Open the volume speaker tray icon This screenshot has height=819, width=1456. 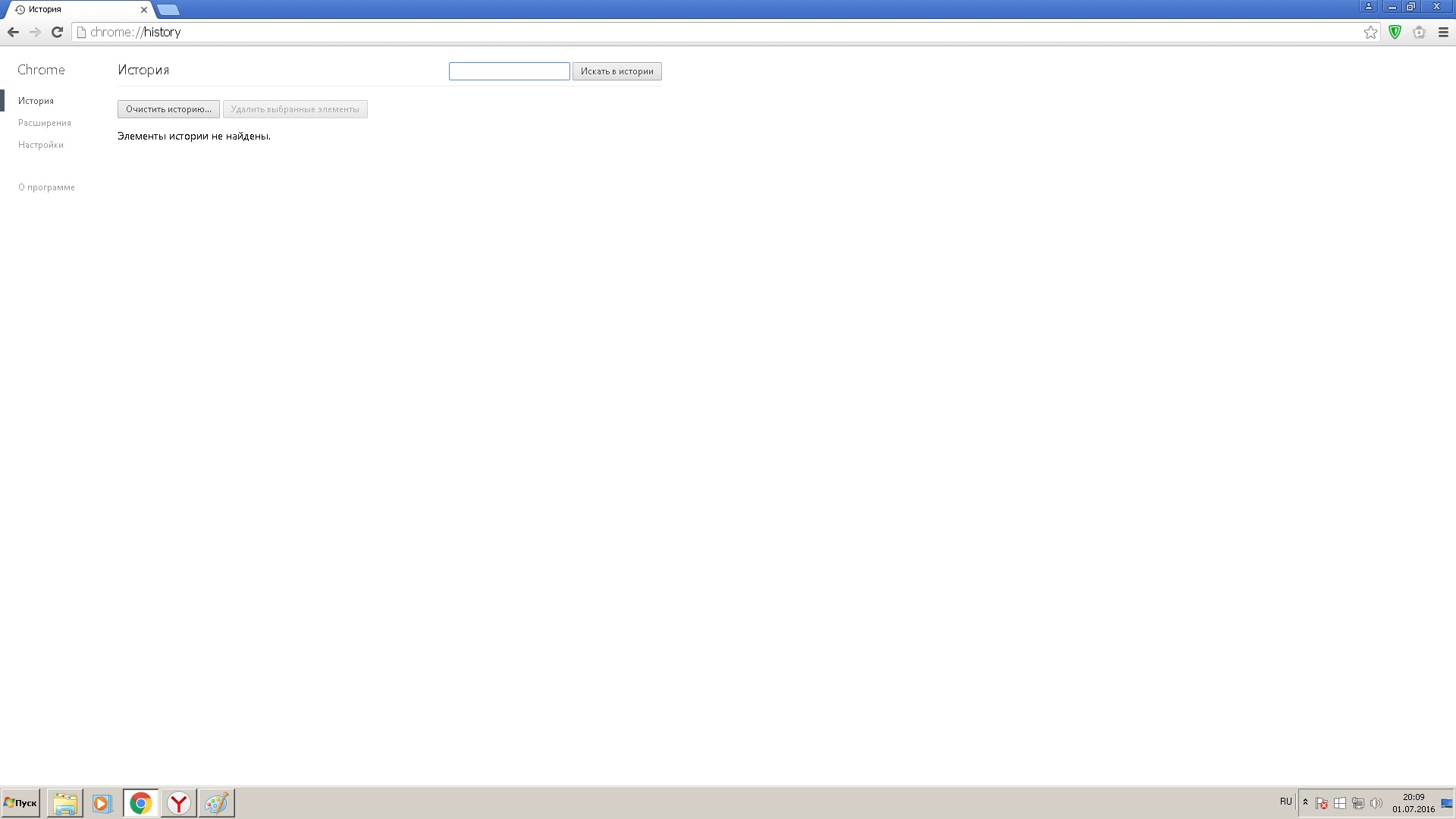(1376, 803)
